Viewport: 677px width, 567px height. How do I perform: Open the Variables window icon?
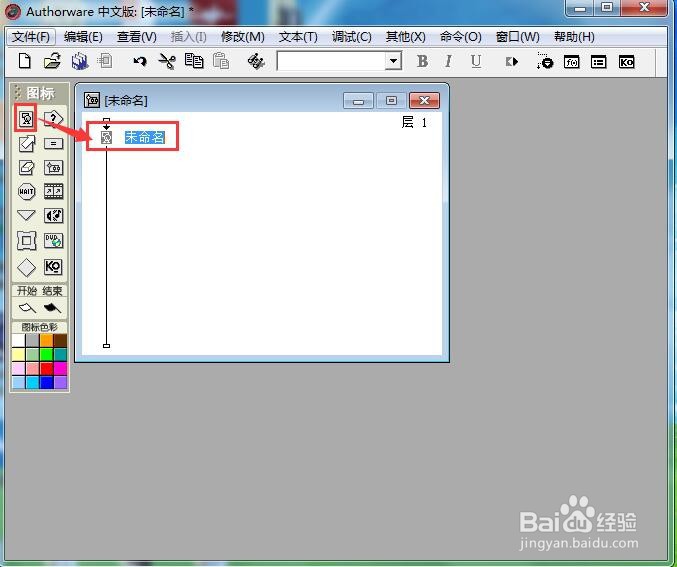(598, 62)
